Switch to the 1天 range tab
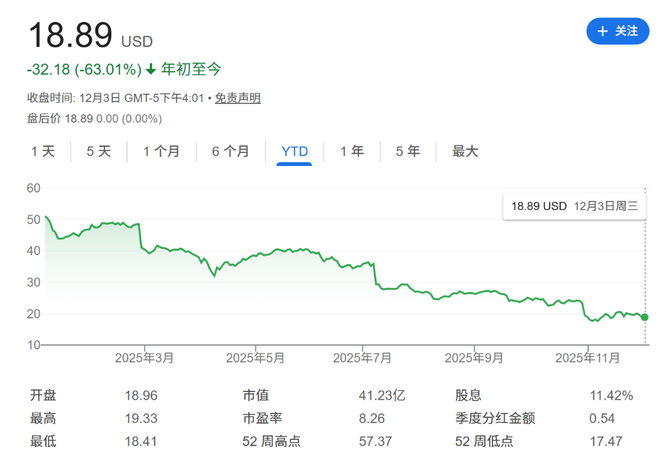Screen dimensions: 660x465 [43, 152]
